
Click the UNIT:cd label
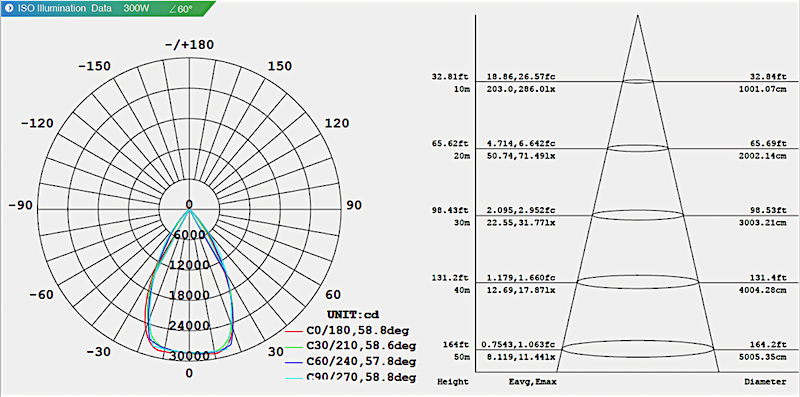click(352, 314)
